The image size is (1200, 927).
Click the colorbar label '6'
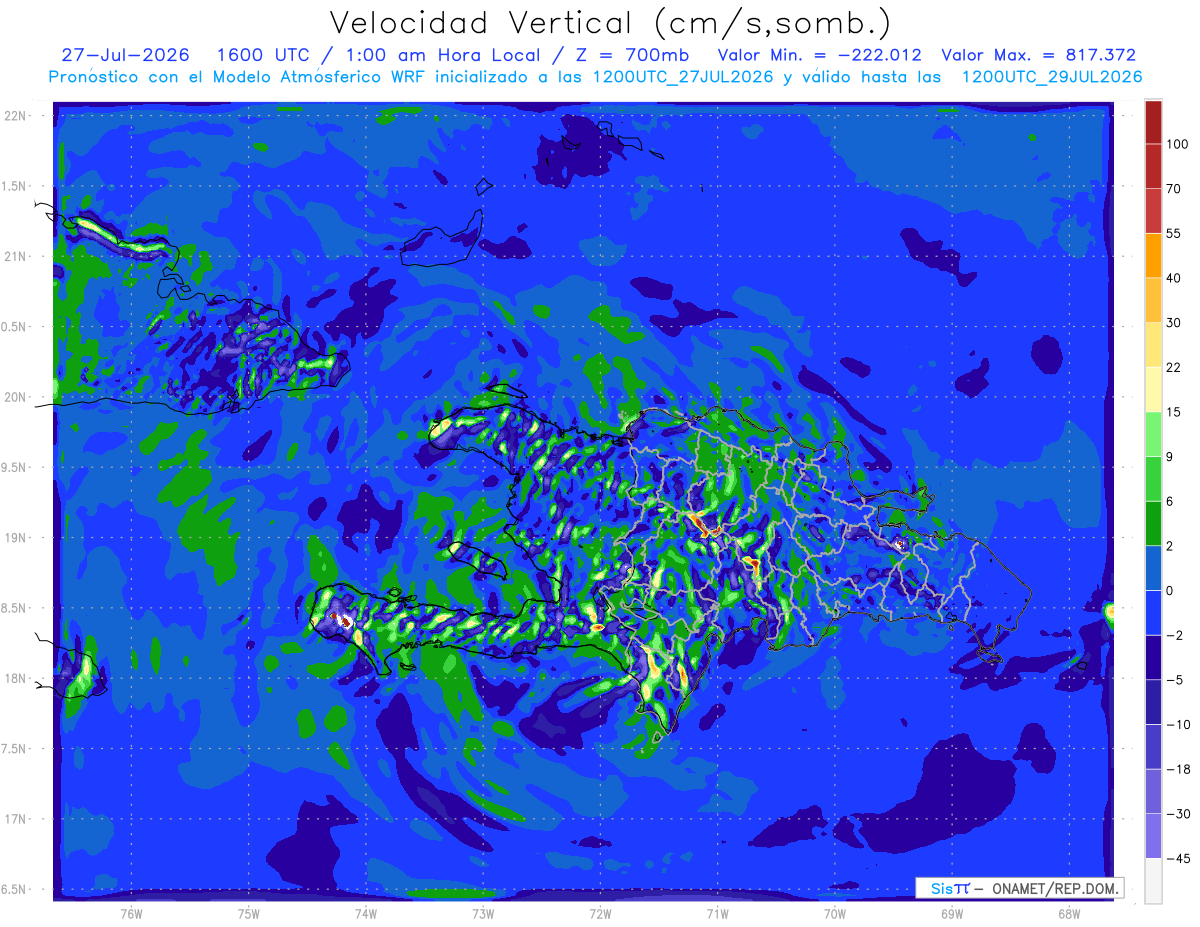click(x=1170, y=501)
